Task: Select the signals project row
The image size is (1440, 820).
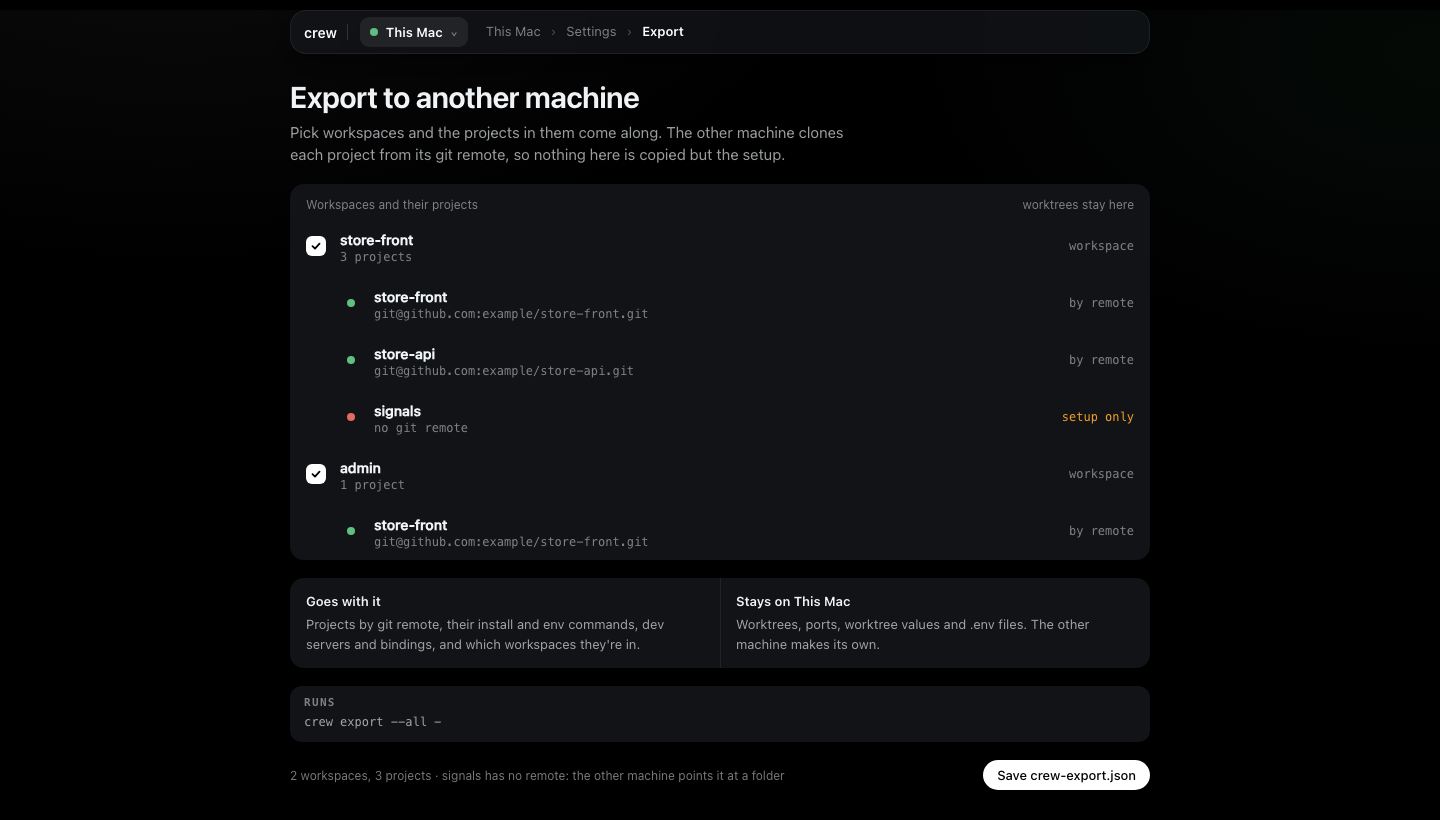Action: coord(720,417)
